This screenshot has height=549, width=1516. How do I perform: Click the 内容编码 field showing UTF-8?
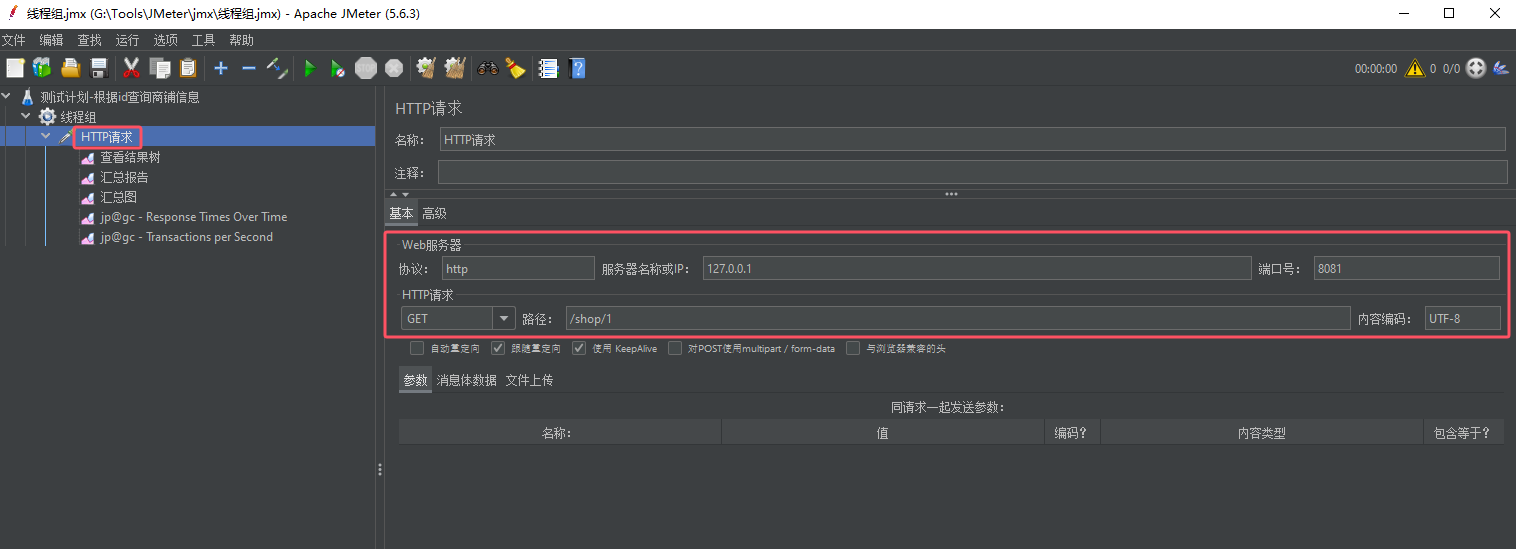pos(1463,318)
